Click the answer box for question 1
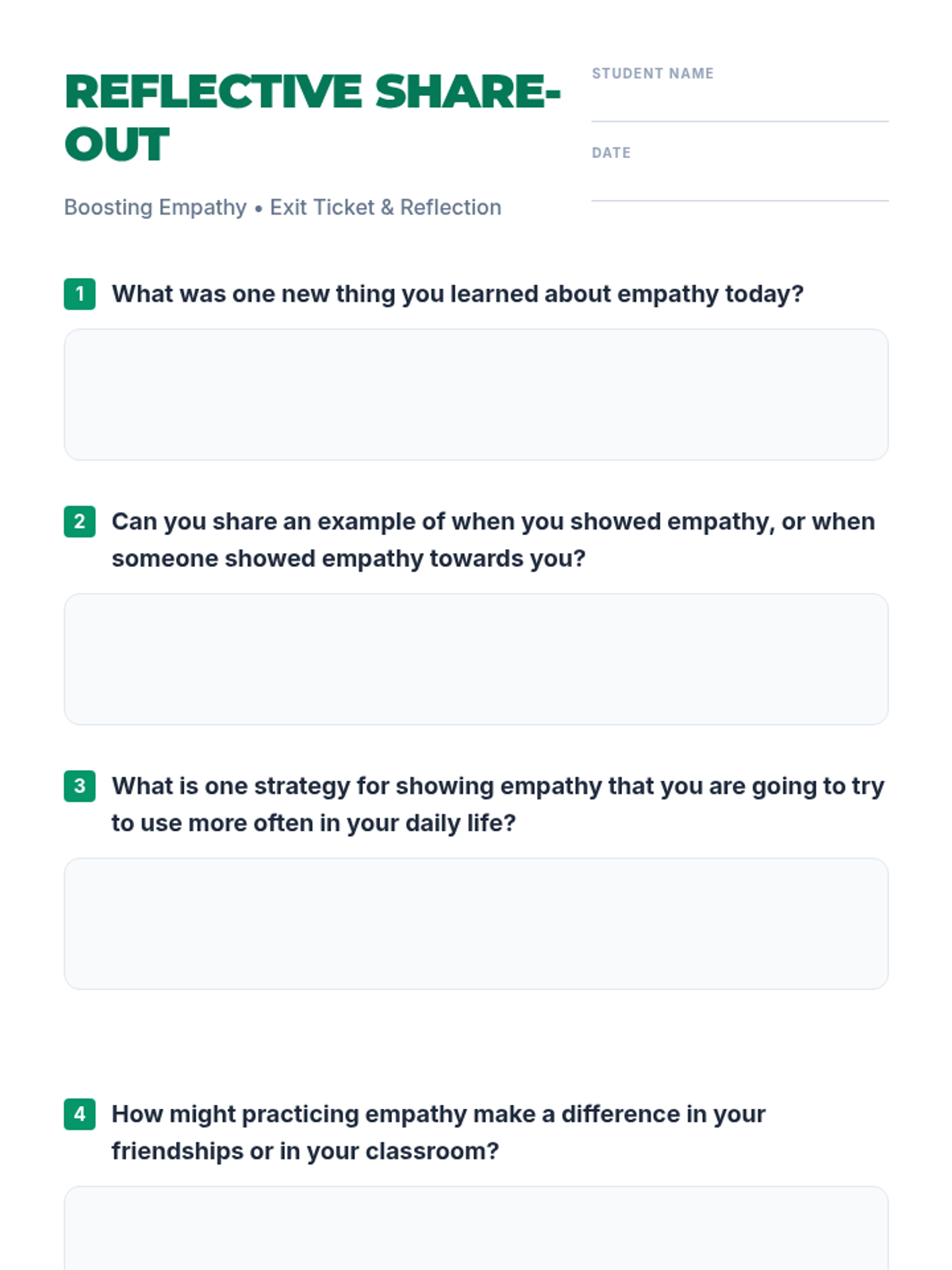Screen dimensions: 952x1270 (476, 394)
